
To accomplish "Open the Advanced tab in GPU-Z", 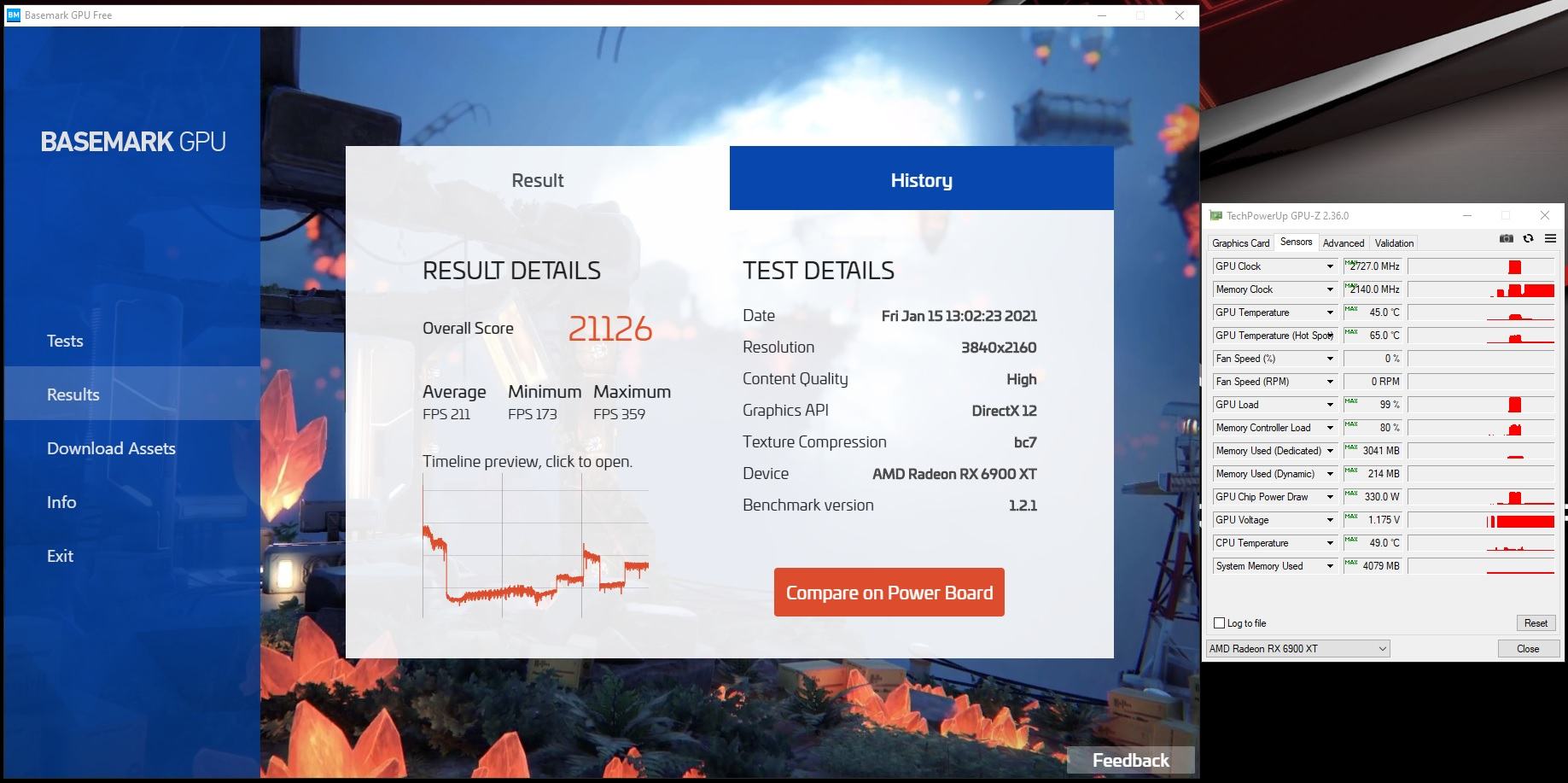I will (1344, 243).
